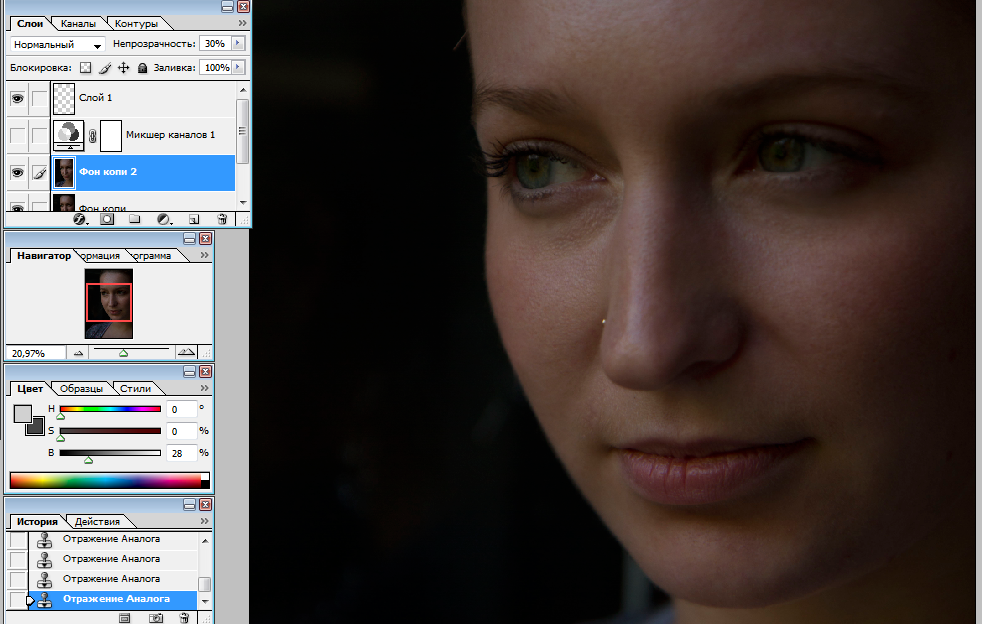The width and height of the screenshot is (982, 624).
Task: Click the B value field showing 28
Action: 182,453
